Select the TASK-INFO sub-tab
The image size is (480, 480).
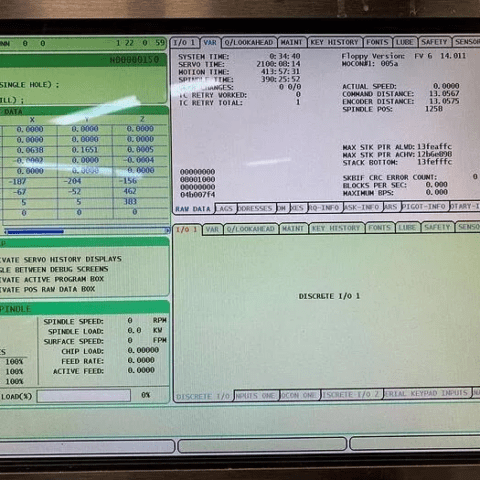pyautogui.click(x=362, y=207)
